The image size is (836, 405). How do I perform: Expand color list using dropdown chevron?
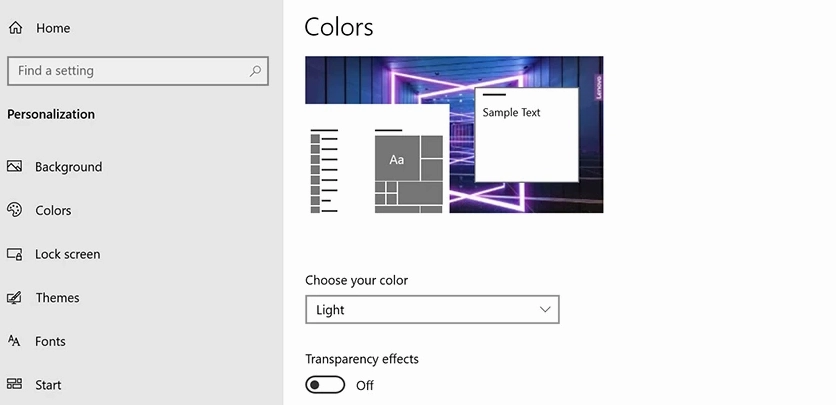545,310
